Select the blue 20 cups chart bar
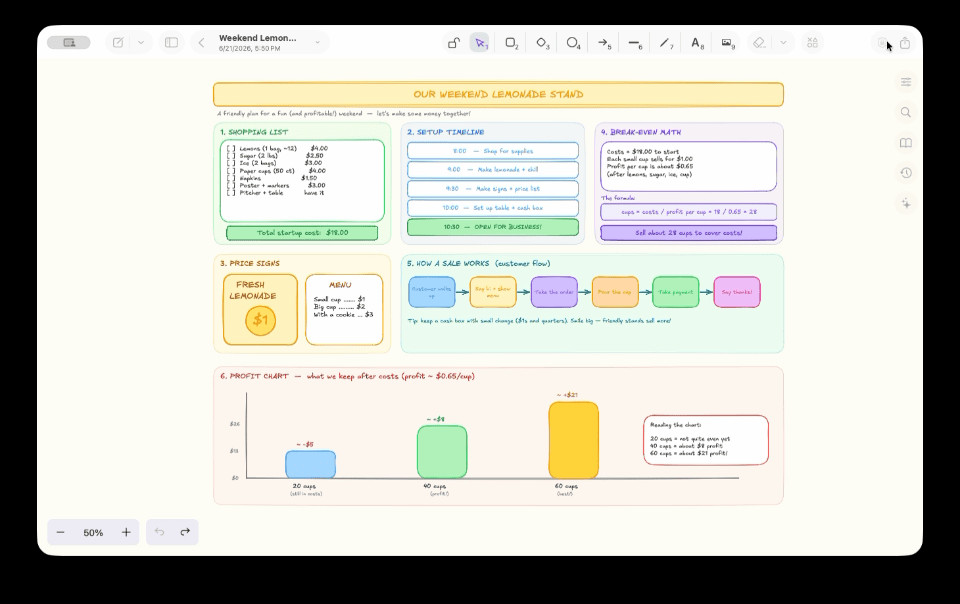The image size is (960, 604). coord(310,464)
